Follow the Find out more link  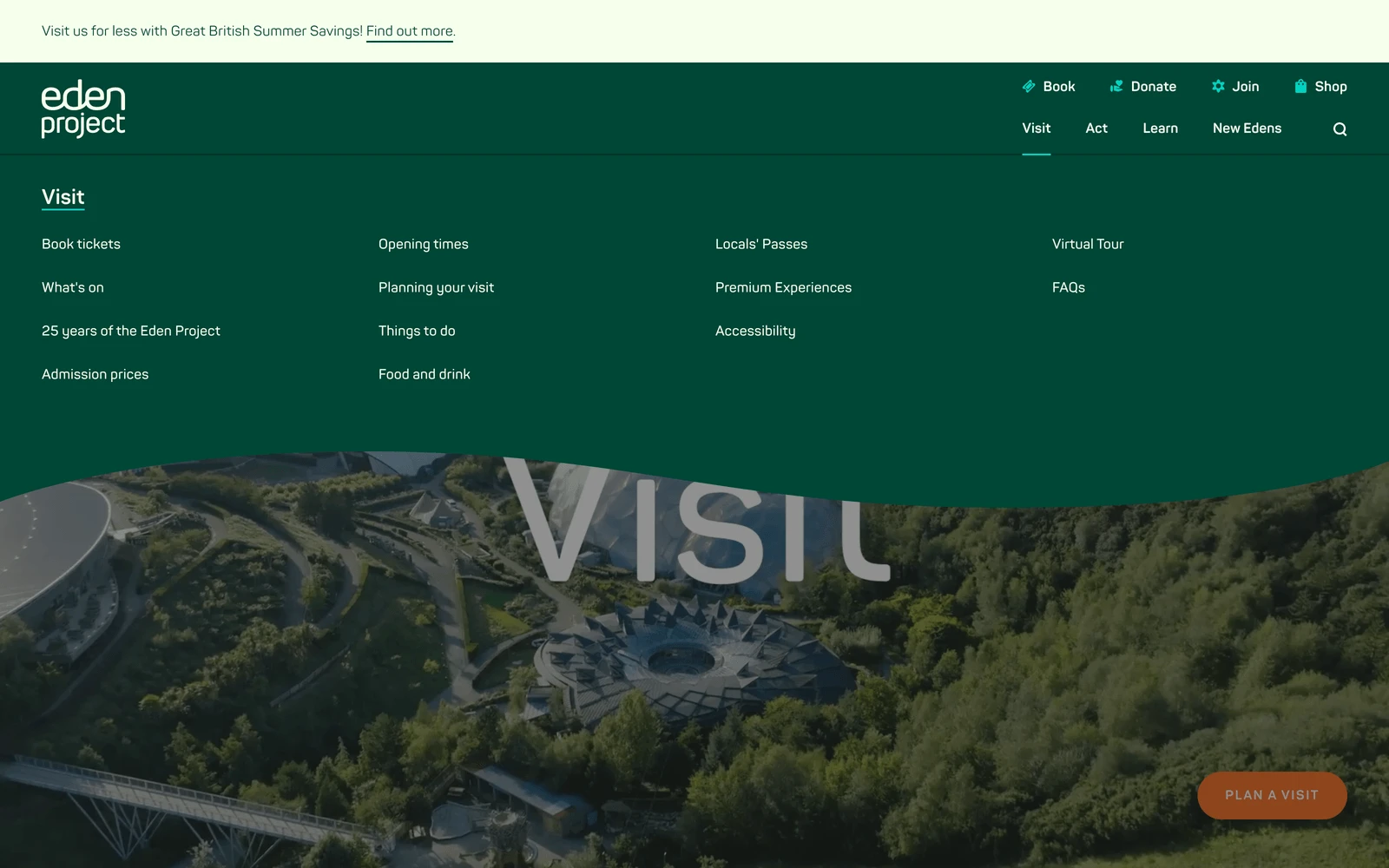pos(410,31)
